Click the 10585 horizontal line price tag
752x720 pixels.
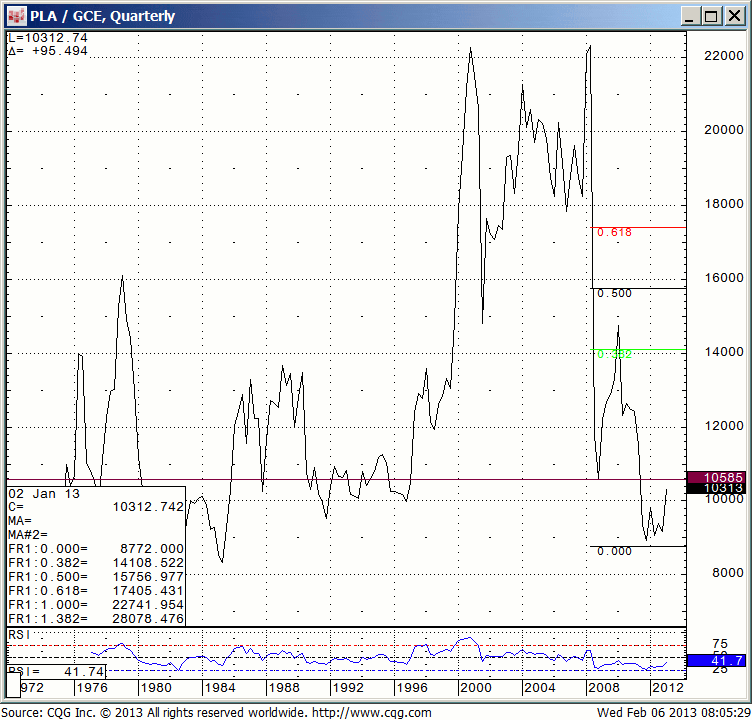click(x=717, y=477)
